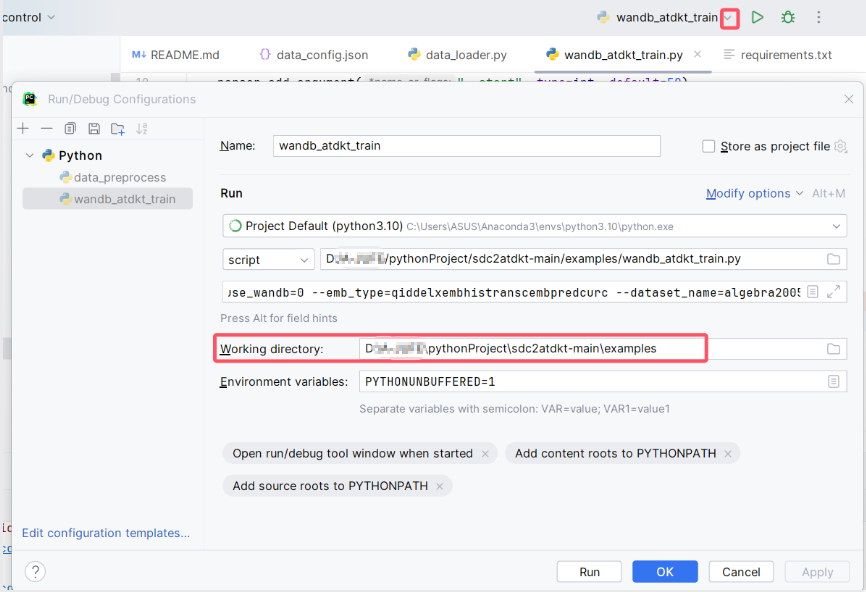
Task: Create a new configuration folder
Action: 118,129
